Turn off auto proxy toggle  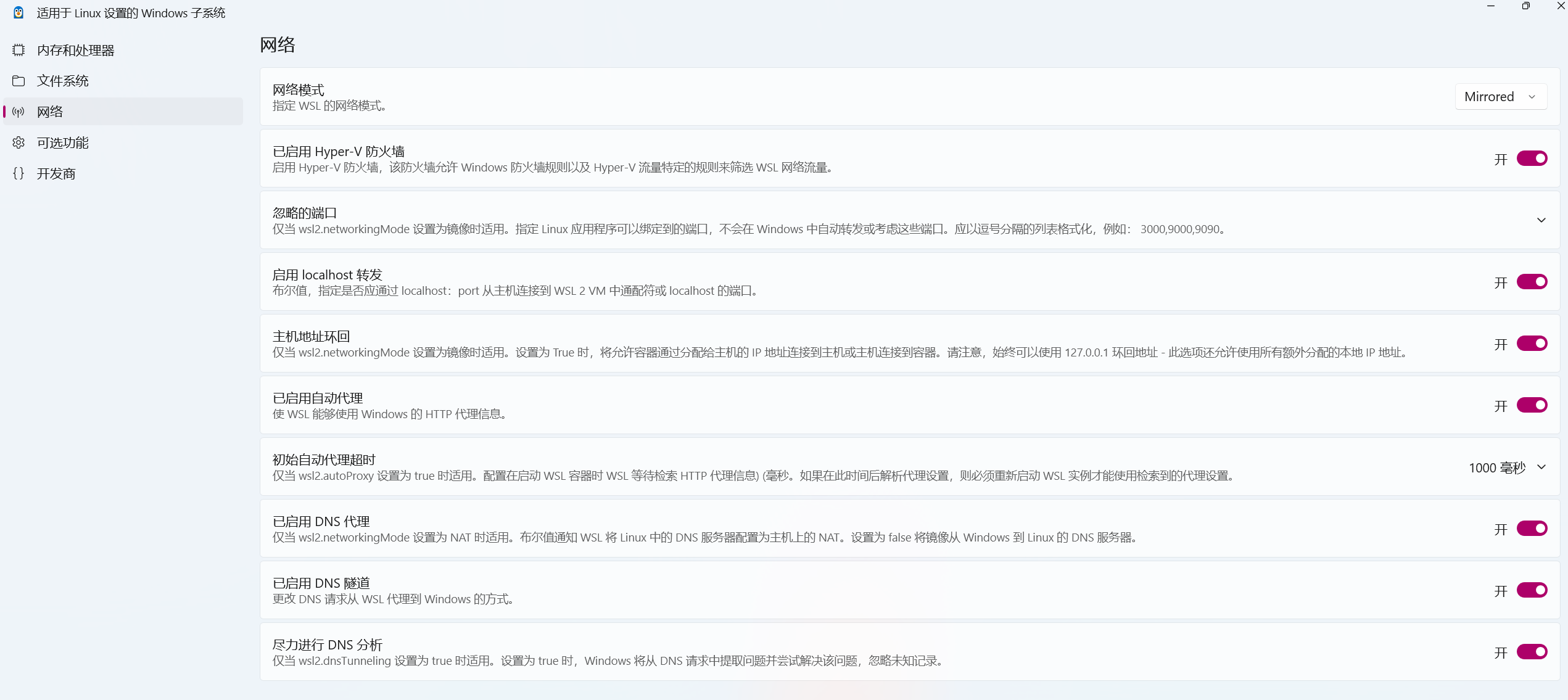tap(1532, 405)
